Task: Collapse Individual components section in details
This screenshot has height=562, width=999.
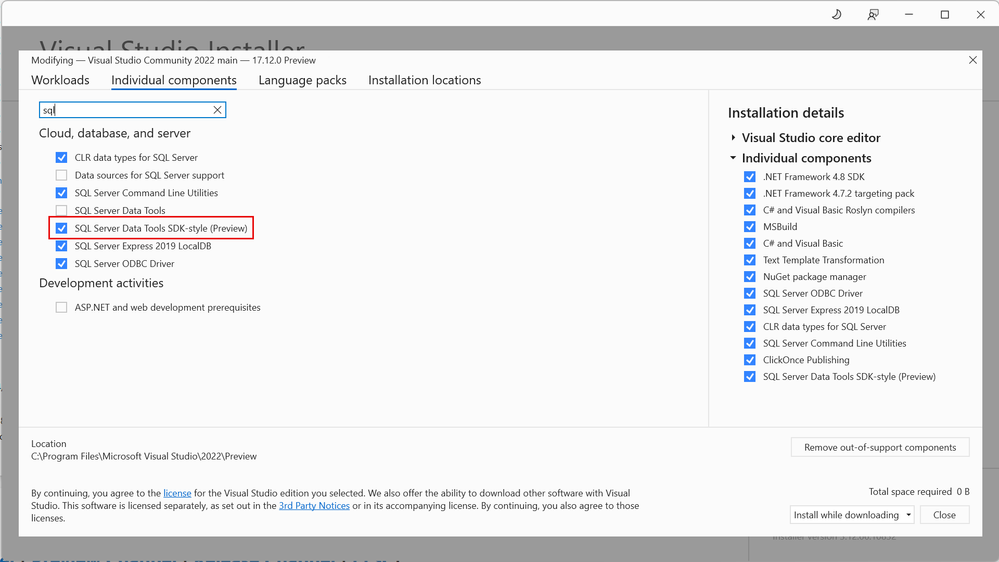Action: tap(733, 158)
